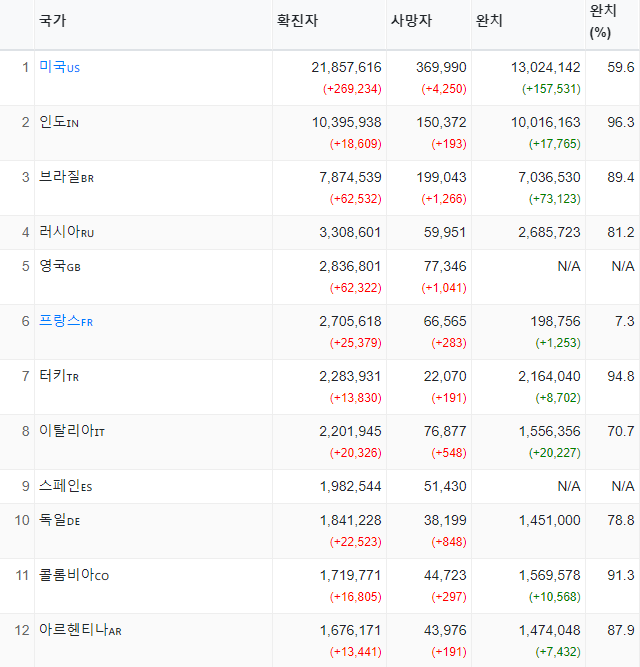This screenshot has width=640, height=667.
Task: Click Brazil confirmed cases 7,874,539
Action: point(350,177)
